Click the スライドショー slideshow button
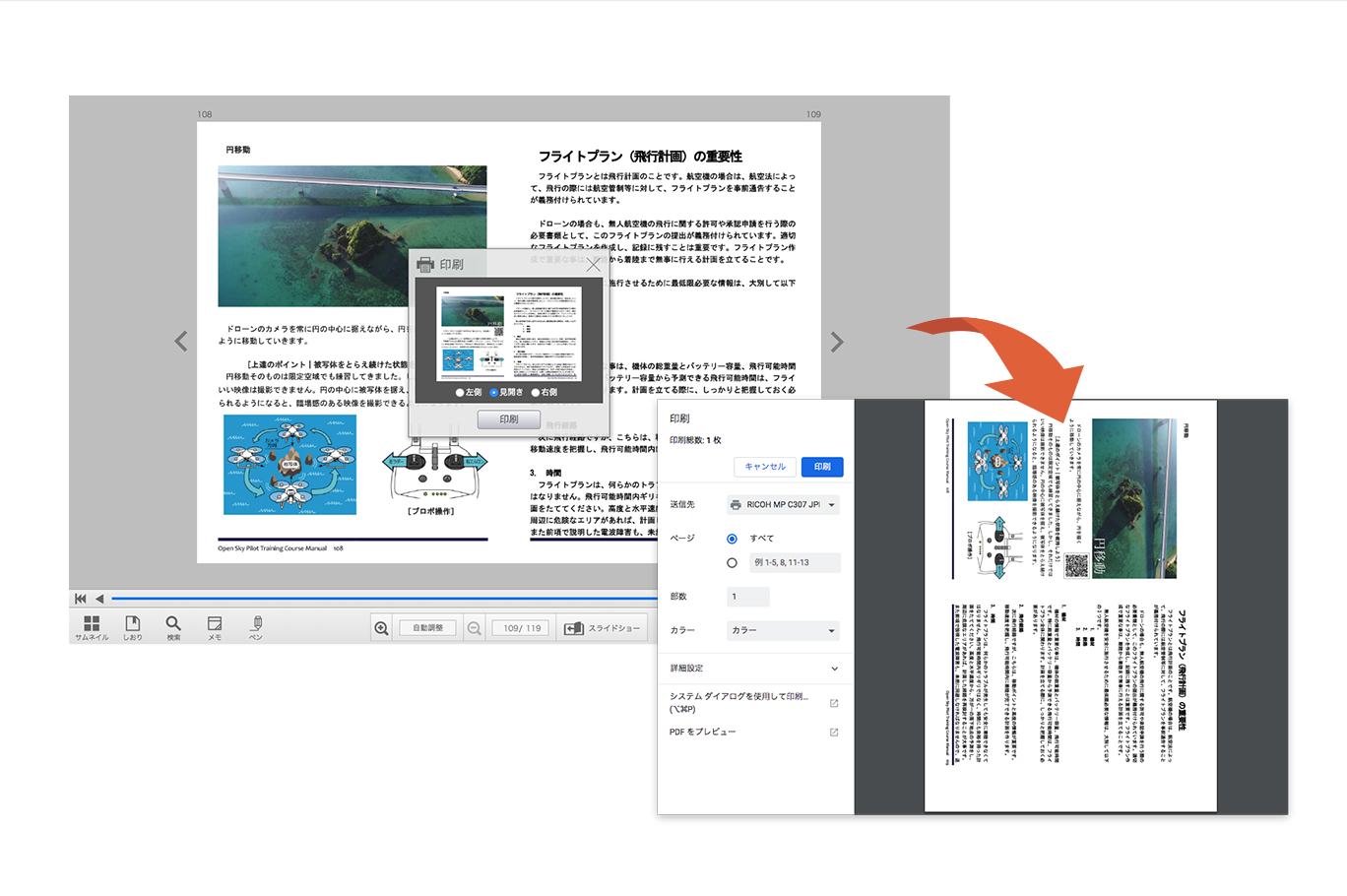1347x896 pixels. coord(602,628)
